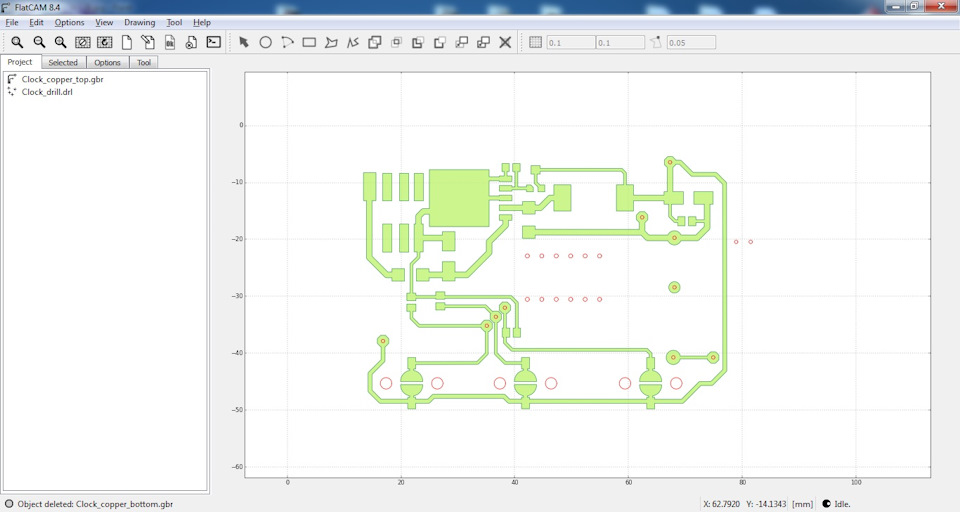Click the Idle status indicator
The width and height of the screenshot is (960, 512).
click(836, 504)
